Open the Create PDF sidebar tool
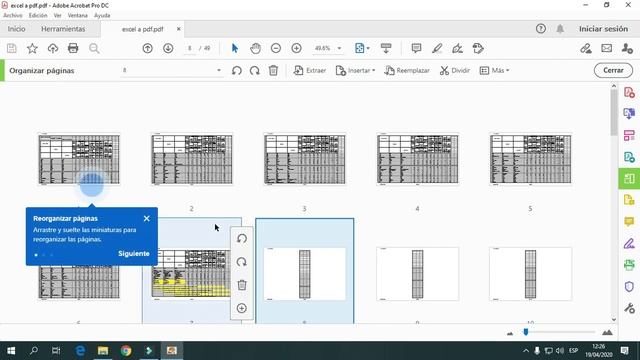Viewport: 640px width, 360px height. (x=629, y=92)
